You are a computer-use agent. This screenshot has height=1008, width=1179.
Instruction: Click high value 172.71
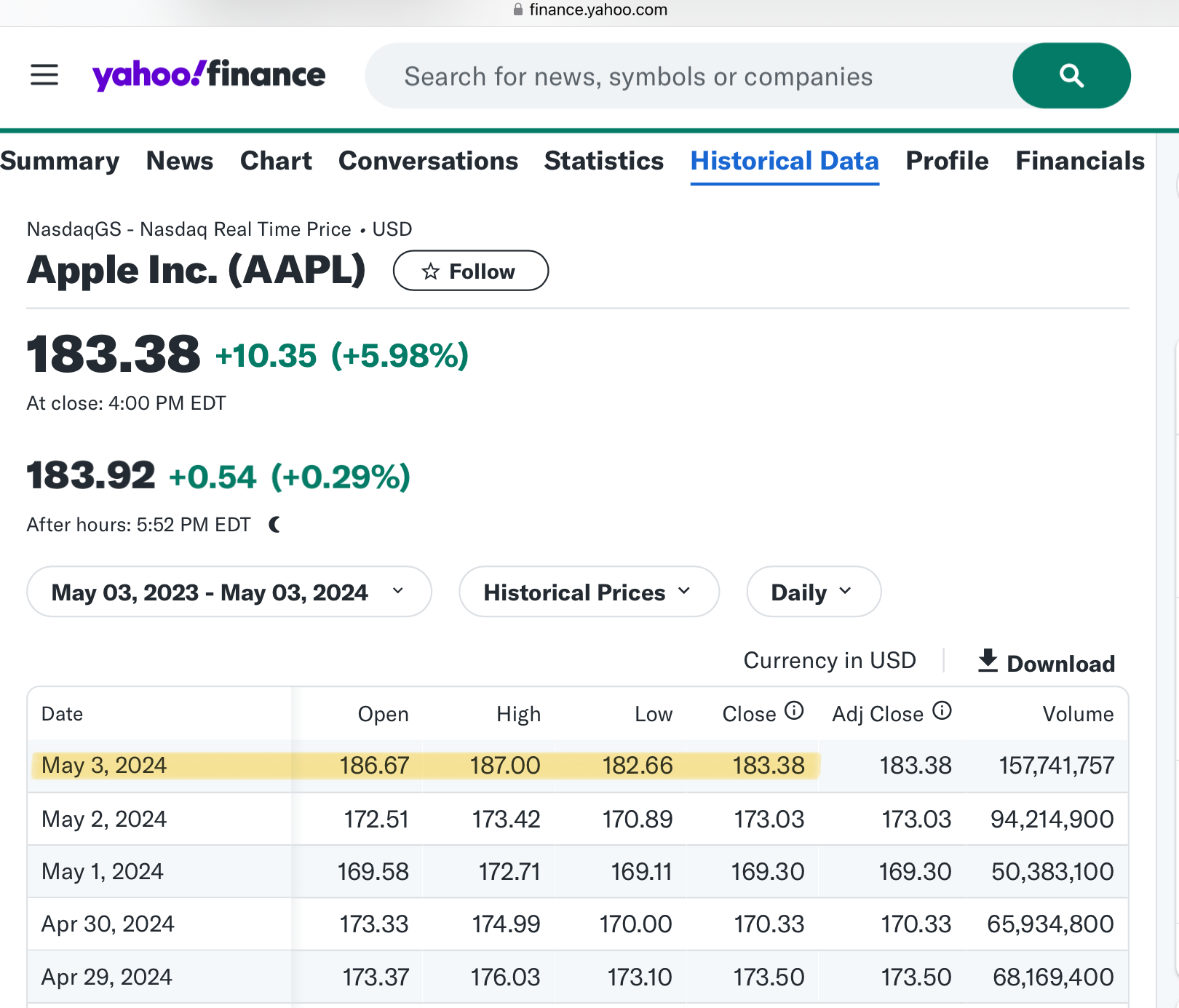[509, 871]
